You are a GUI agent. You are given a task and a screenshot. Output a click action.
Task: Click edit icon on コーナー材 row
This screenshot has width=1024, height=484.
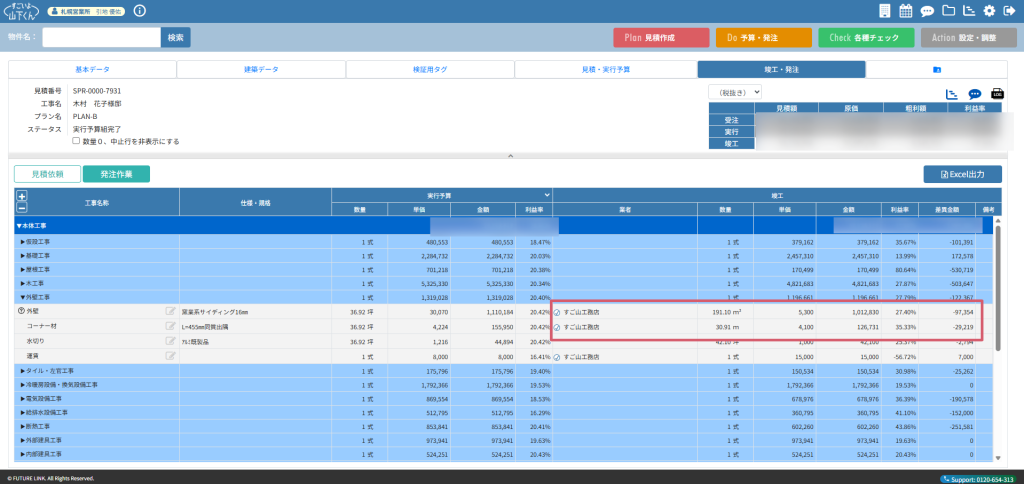(171, 327)
